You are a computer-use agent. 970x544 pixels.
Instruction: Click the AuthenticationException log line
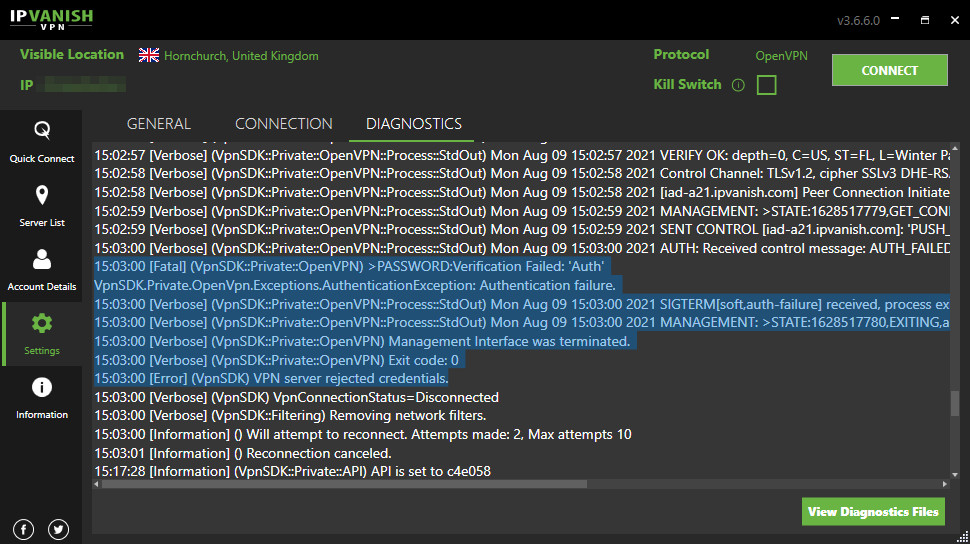(x=354, y=285)
